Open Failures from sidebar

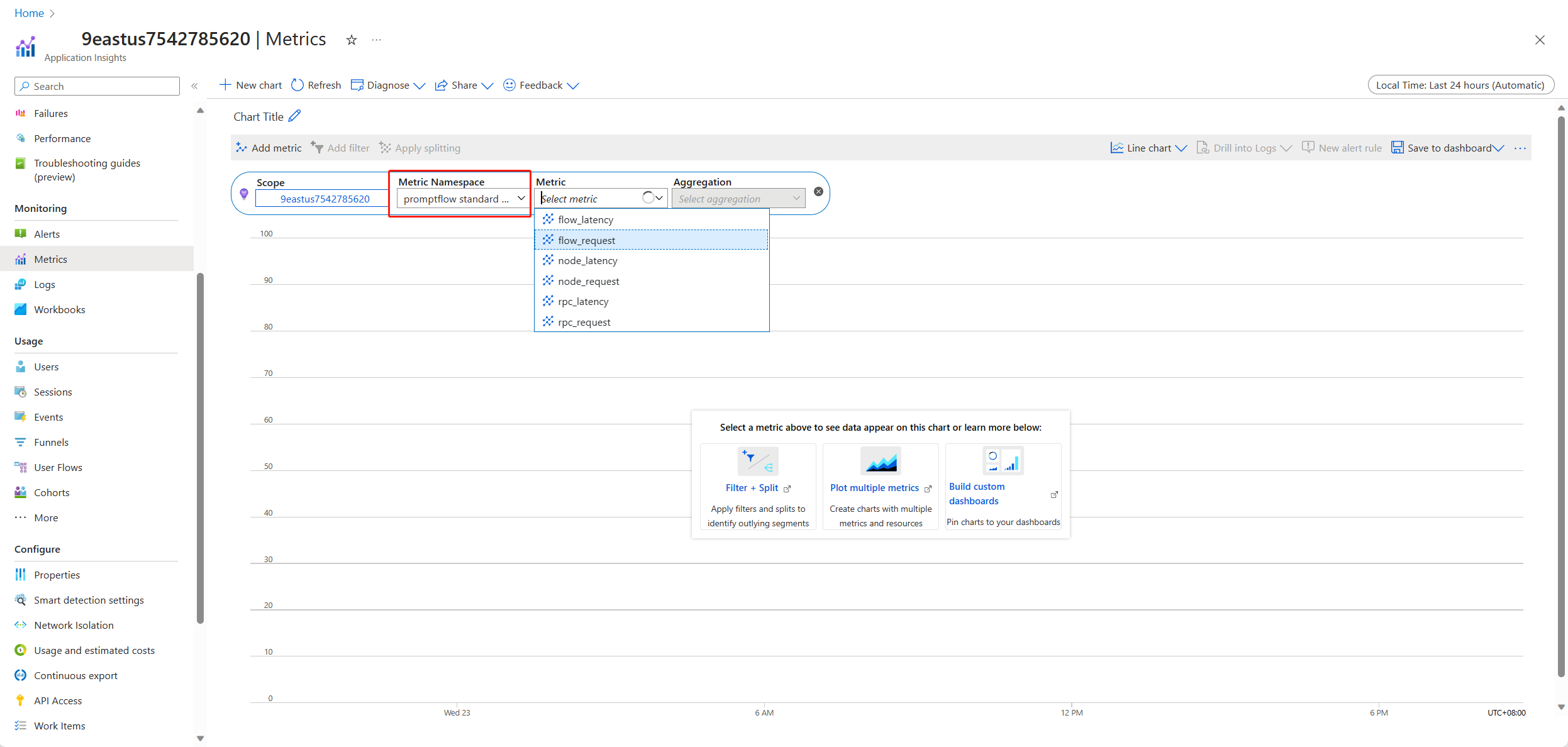(x=50, y=113)
